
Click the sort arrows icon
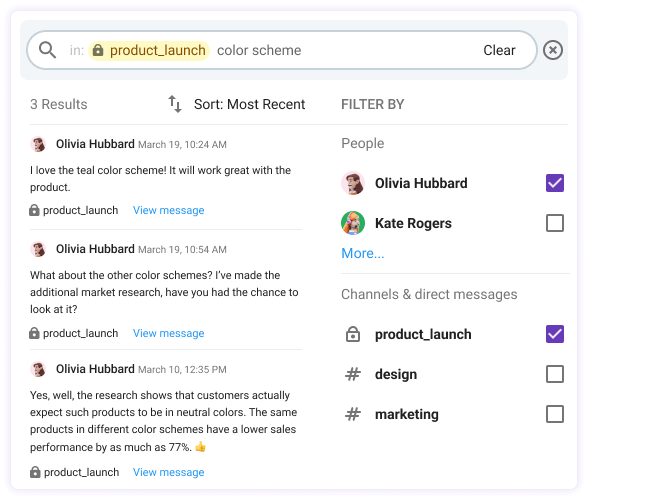175,104
